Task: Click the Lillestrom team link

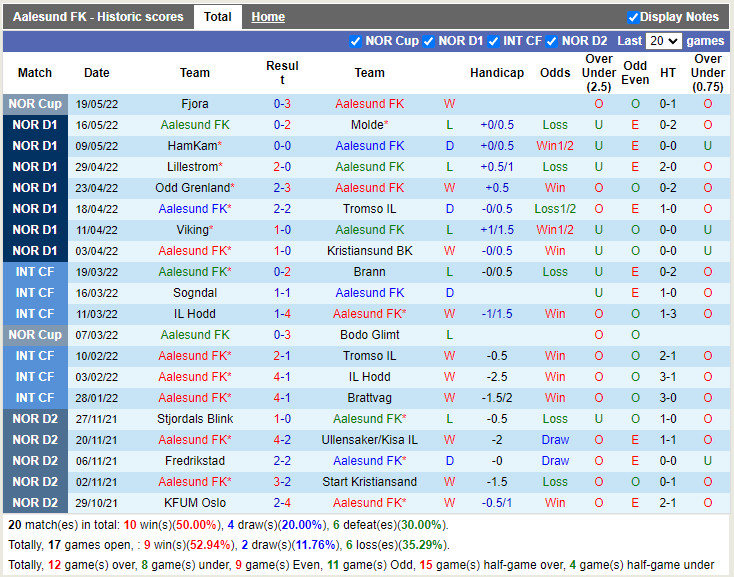Action: [193, 167]
